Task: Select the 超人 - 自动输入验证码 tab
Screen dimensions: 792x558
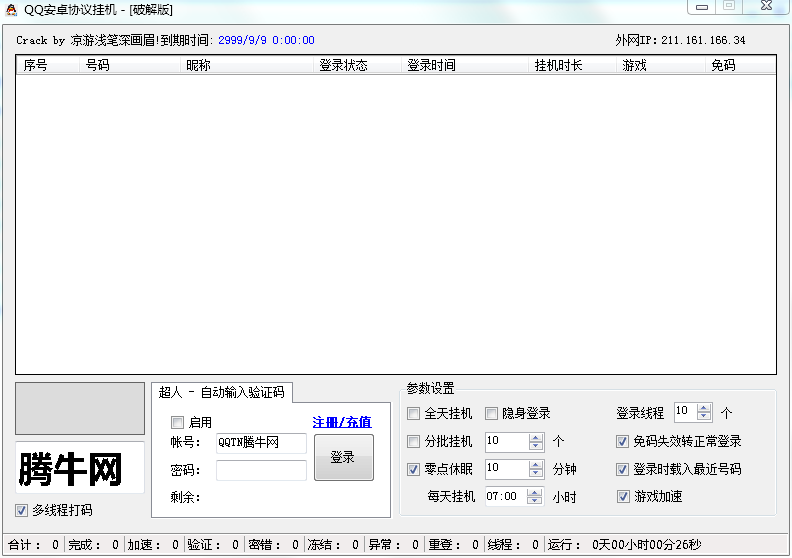Action: (221, 392)
